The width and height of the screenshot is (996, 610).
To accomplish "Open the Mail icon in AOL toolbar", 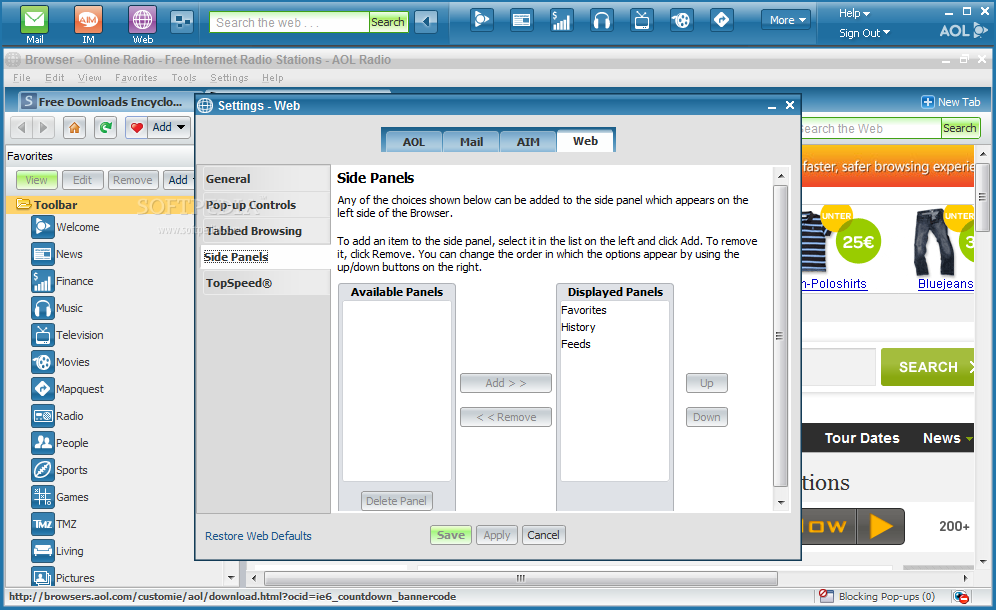I will coord(34,20).
